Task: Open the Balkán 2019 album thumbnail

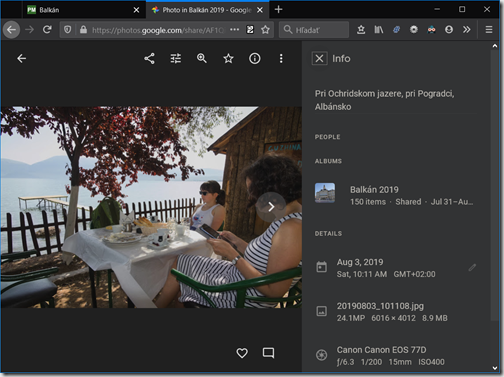Action: [x=325, y=193]
